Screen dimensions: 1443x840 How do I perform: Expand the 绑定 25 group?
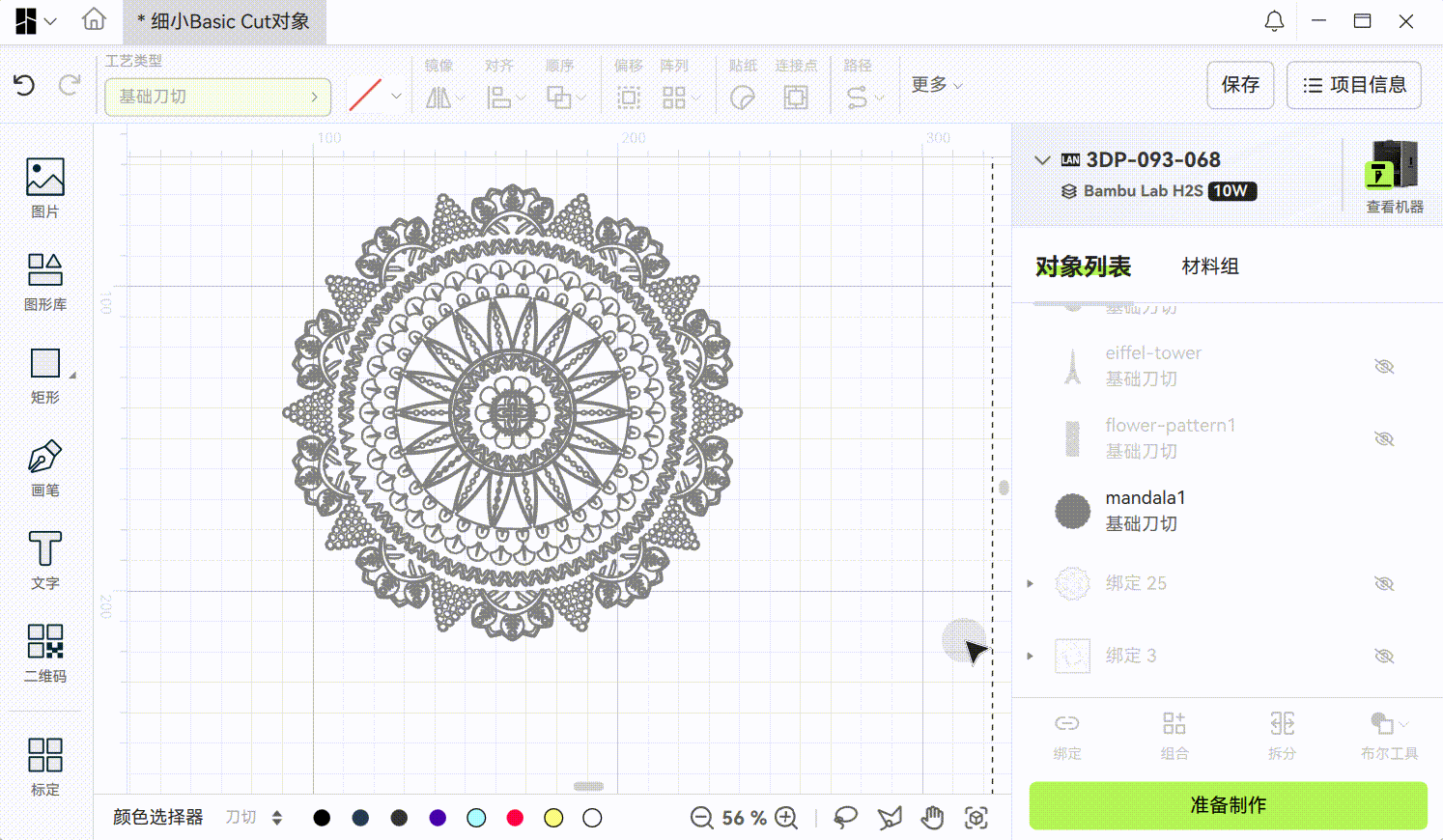pos(1031,583)
